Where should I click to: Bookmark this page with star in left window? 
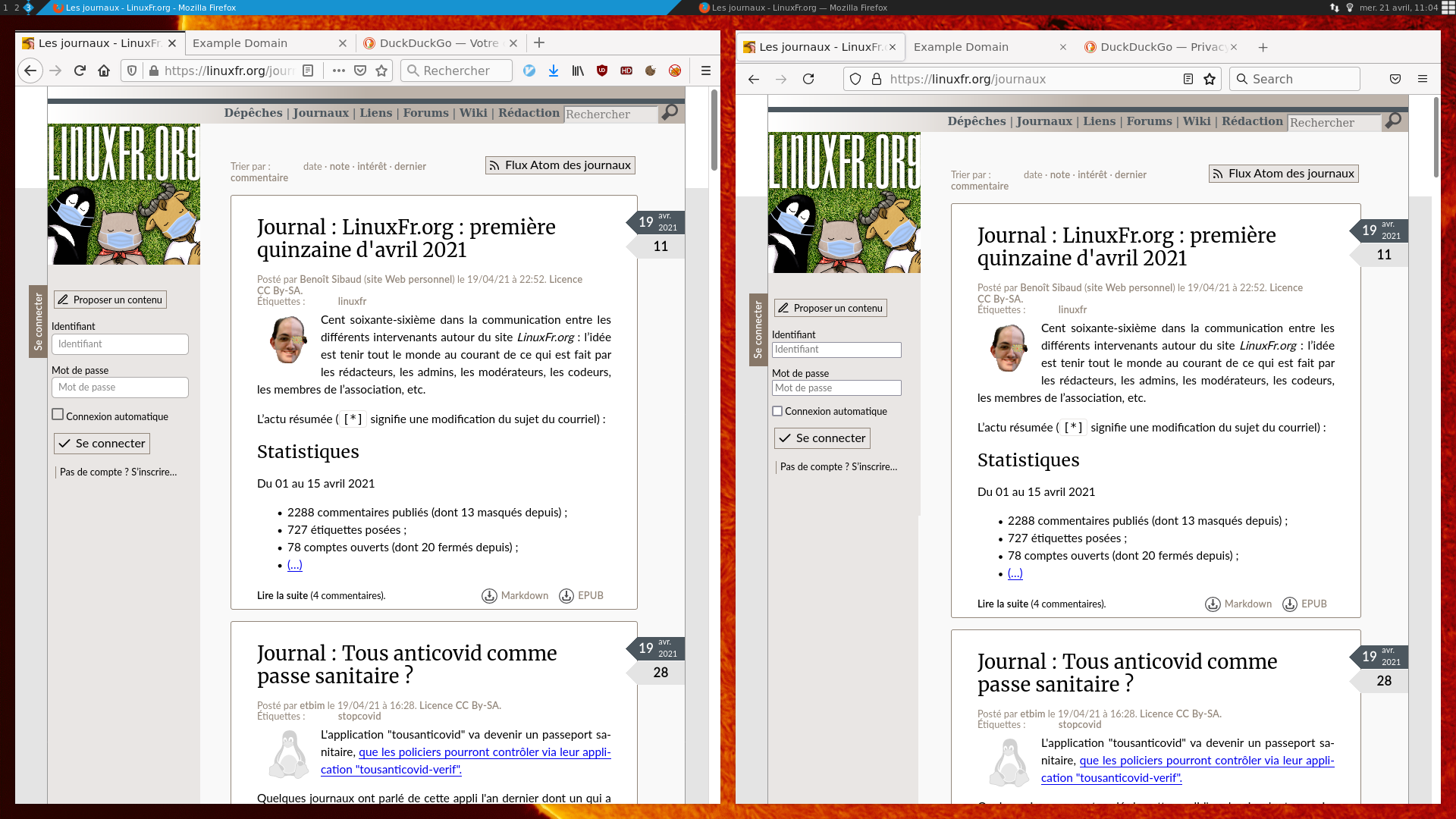pos(381,71)
